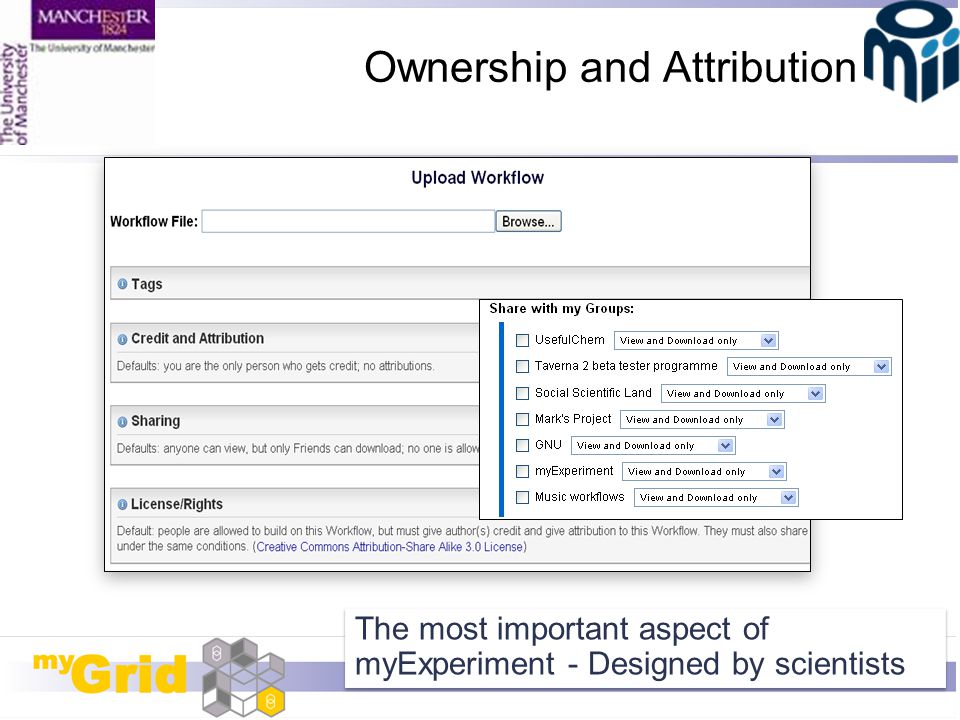Click the Credit and Attribution defaults description text
This screenshot has height=720, width=960.
276,366
